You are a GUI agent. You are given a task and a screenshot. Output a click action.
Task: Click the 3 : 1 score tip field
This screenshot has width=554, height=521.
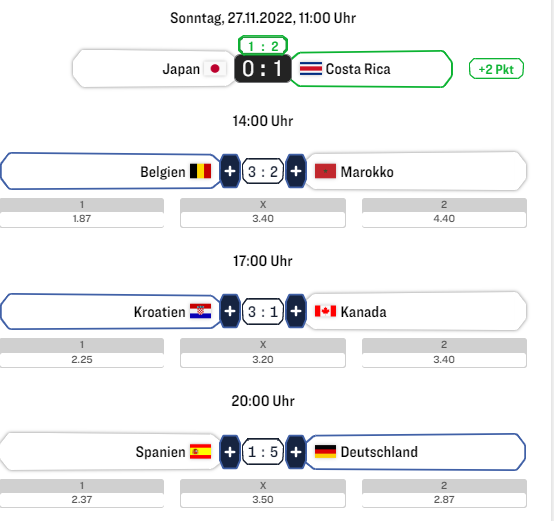pyautogui.click(x=263, y=312)
